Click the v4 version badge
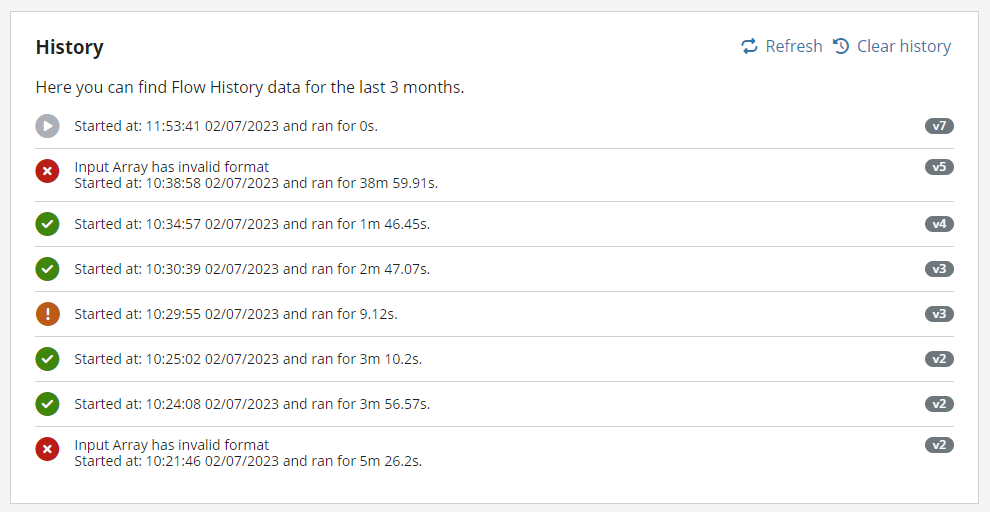The height and width of the screenshot is (512, 990). [939, 223]
